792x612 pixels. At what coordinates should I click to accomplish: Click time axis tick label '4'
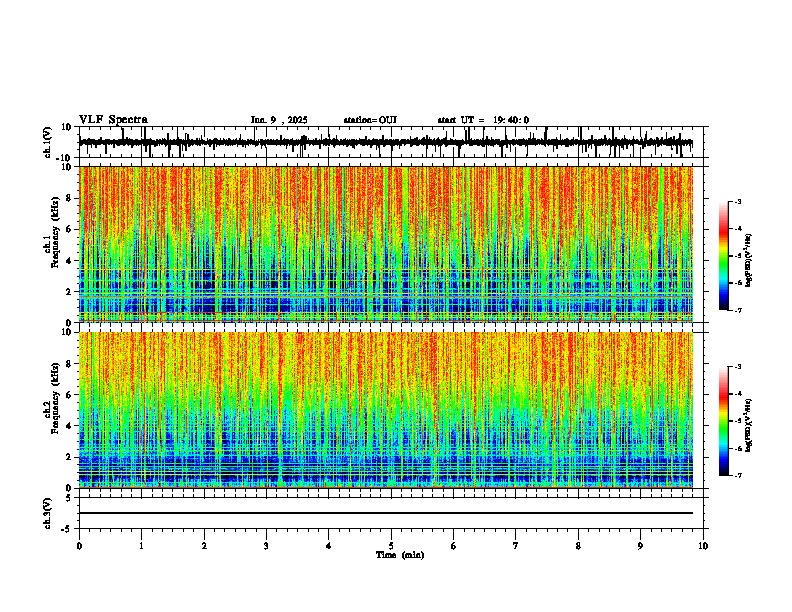(329, 546)
